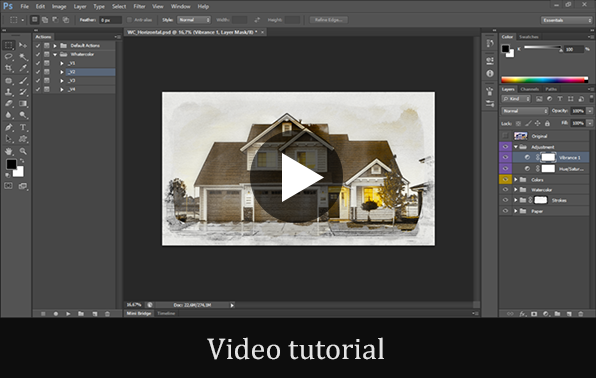596x378 pixels.
Task: Select the Clone Stamp tool
Action: tap(8, 92)
